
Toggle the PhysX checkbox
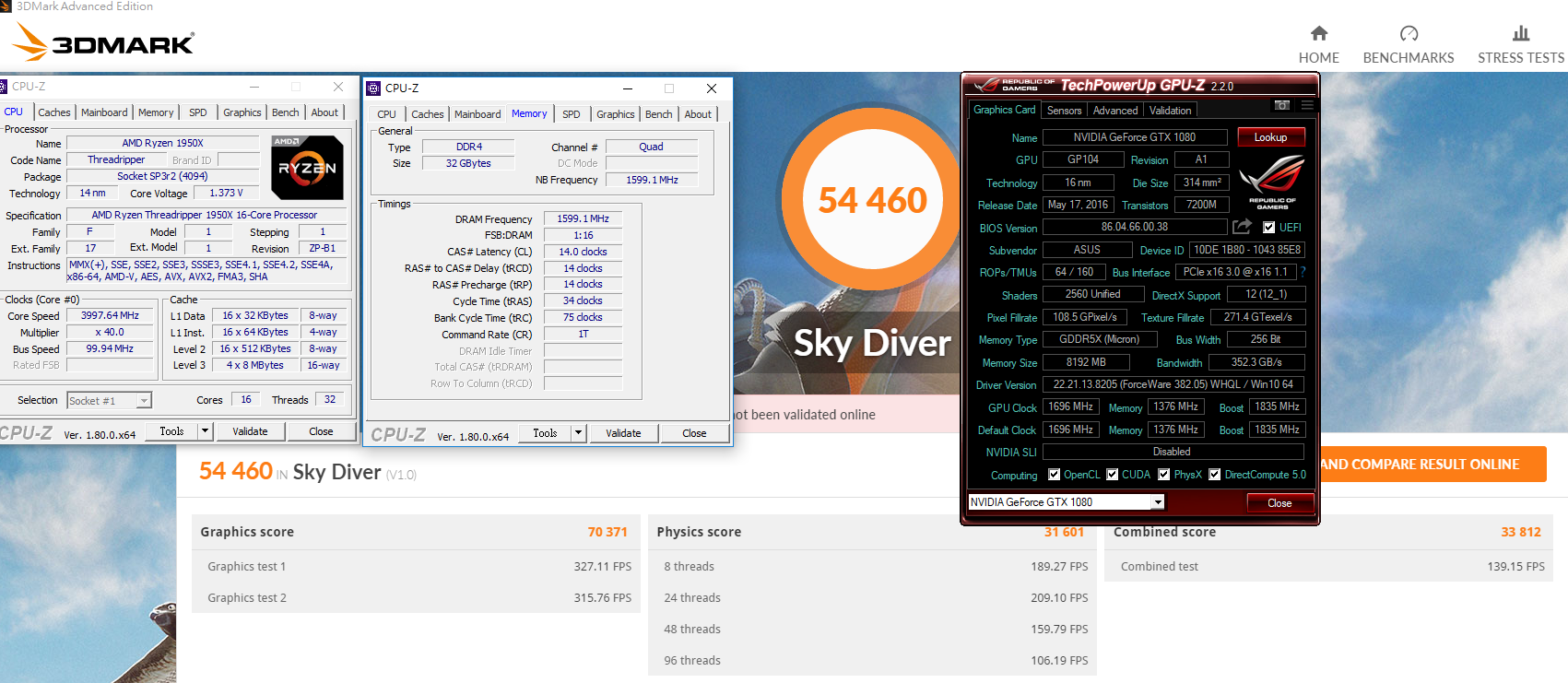coord(1164,475)
